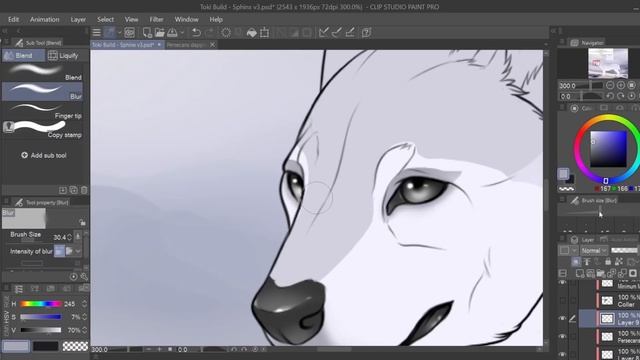Toggle Lock layer icon
Screen dimensions: 640x360
(608, 262)
